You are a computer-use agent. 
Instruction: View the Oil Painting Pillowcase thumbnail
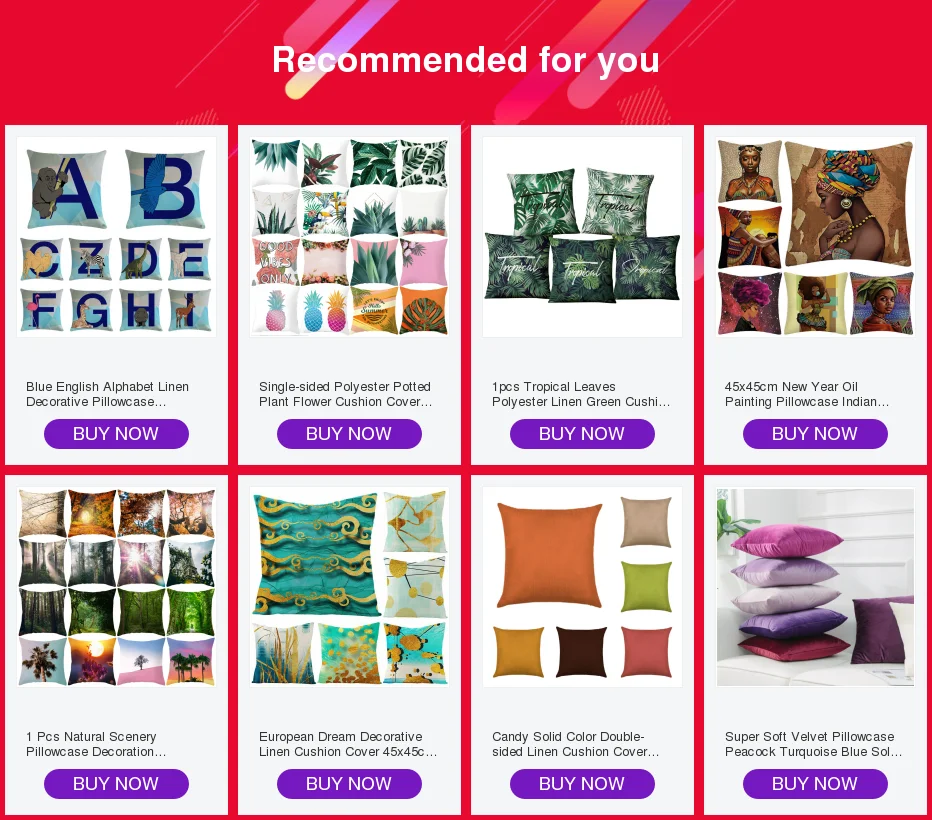pyautogui.click(x=816, y=237)
